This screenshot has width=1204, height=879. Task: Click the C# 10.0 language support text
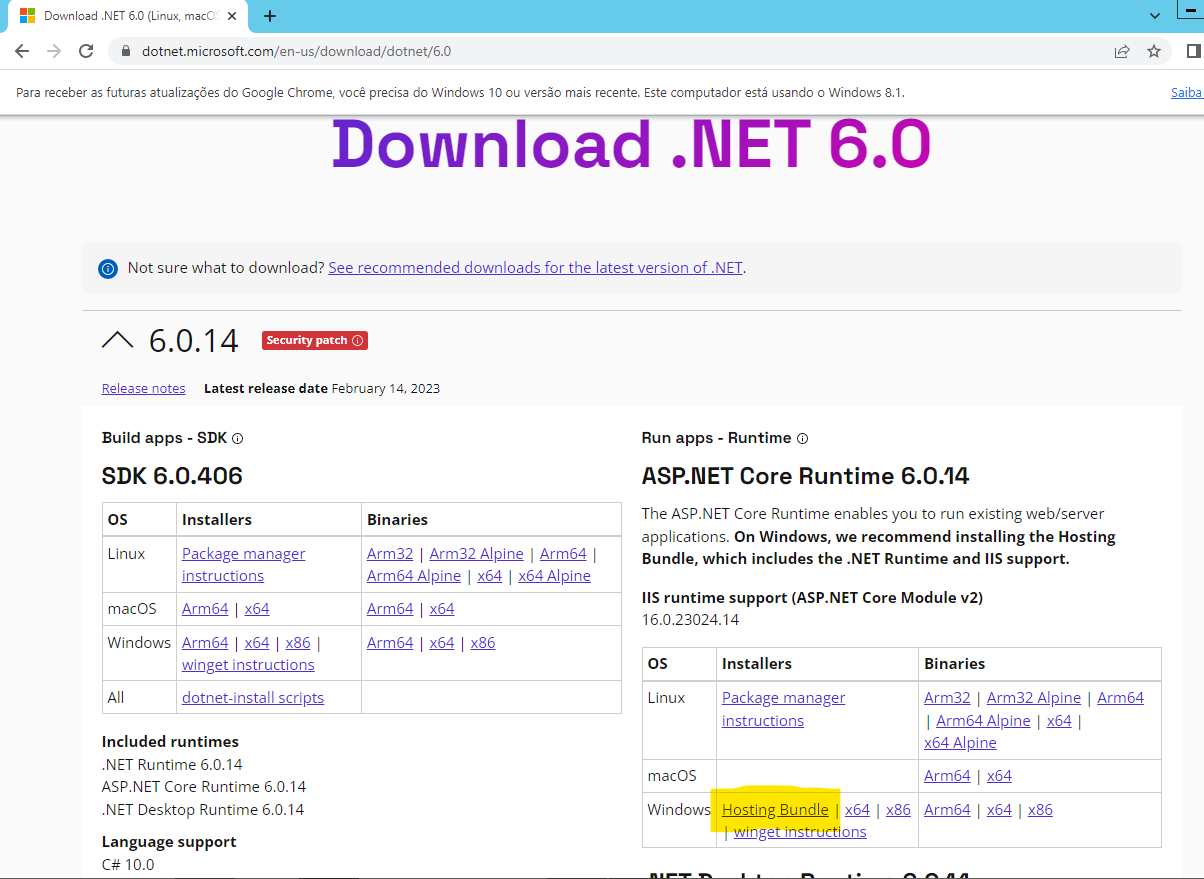point(128,865)
